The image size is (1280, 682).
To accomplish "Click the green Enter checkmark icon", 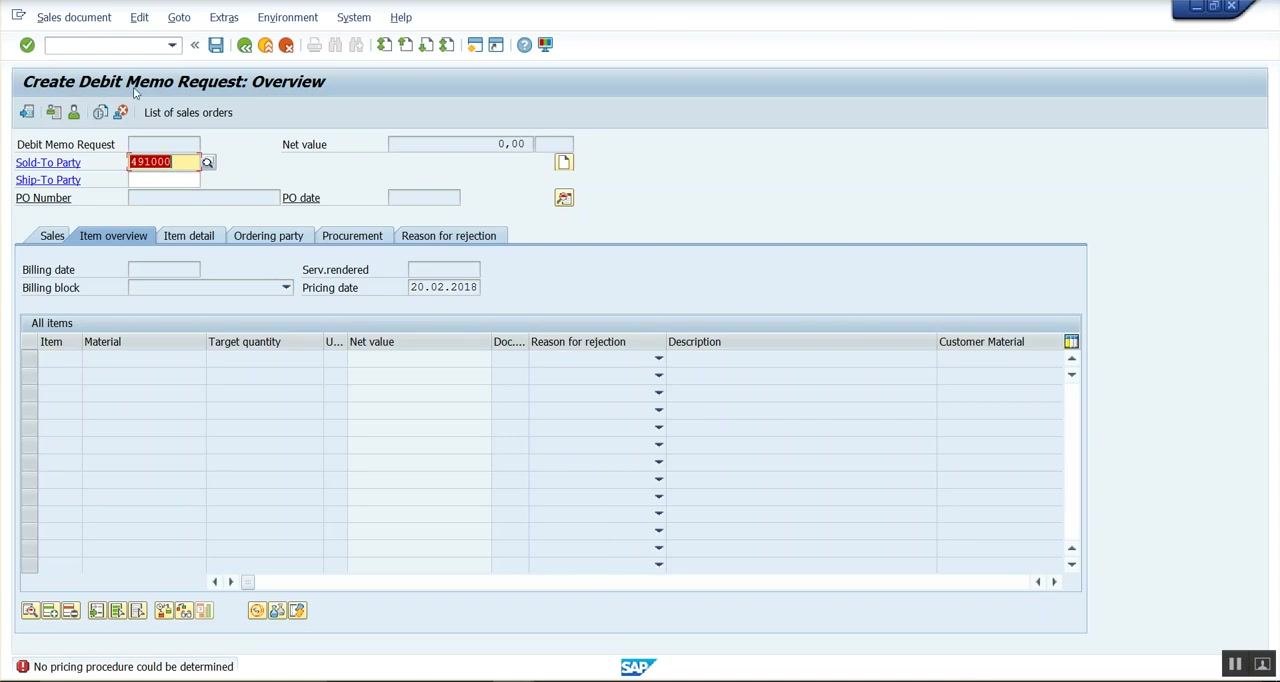I will click(27, 45).
